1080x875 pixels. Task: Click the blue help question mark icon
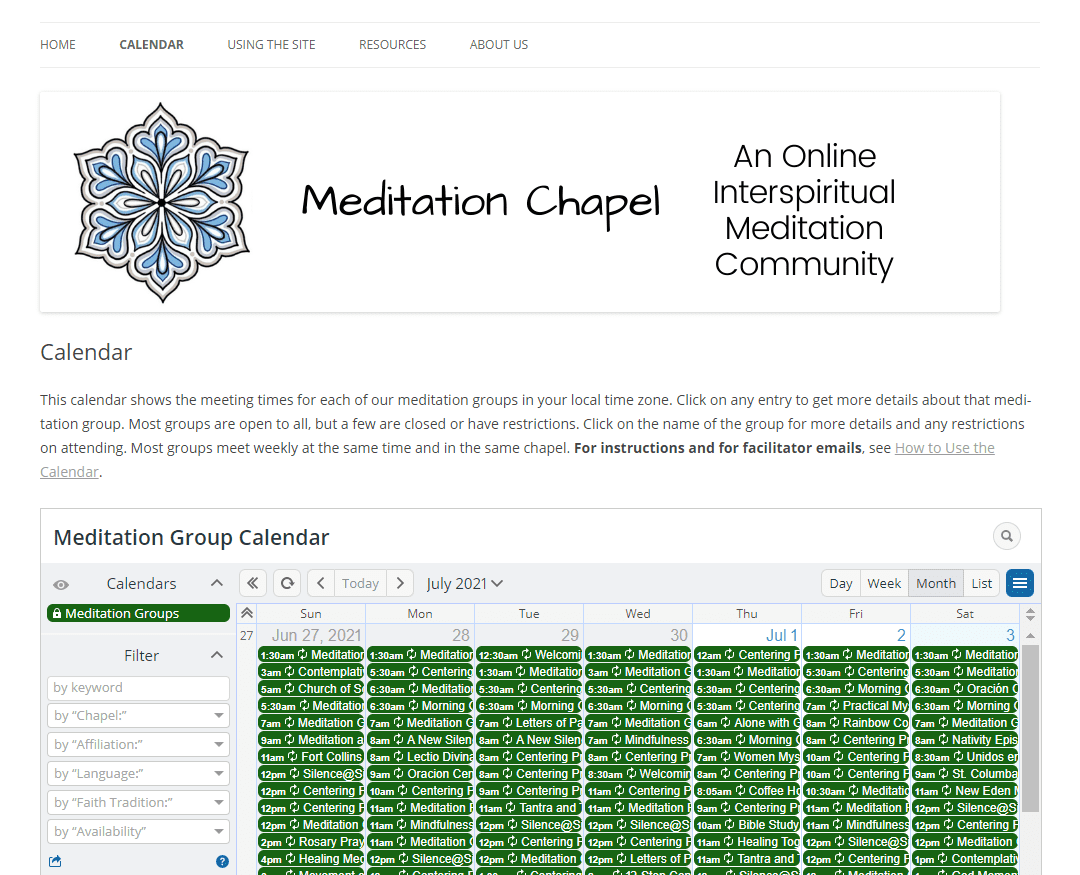pyautogui.click(x=222, y=861)
